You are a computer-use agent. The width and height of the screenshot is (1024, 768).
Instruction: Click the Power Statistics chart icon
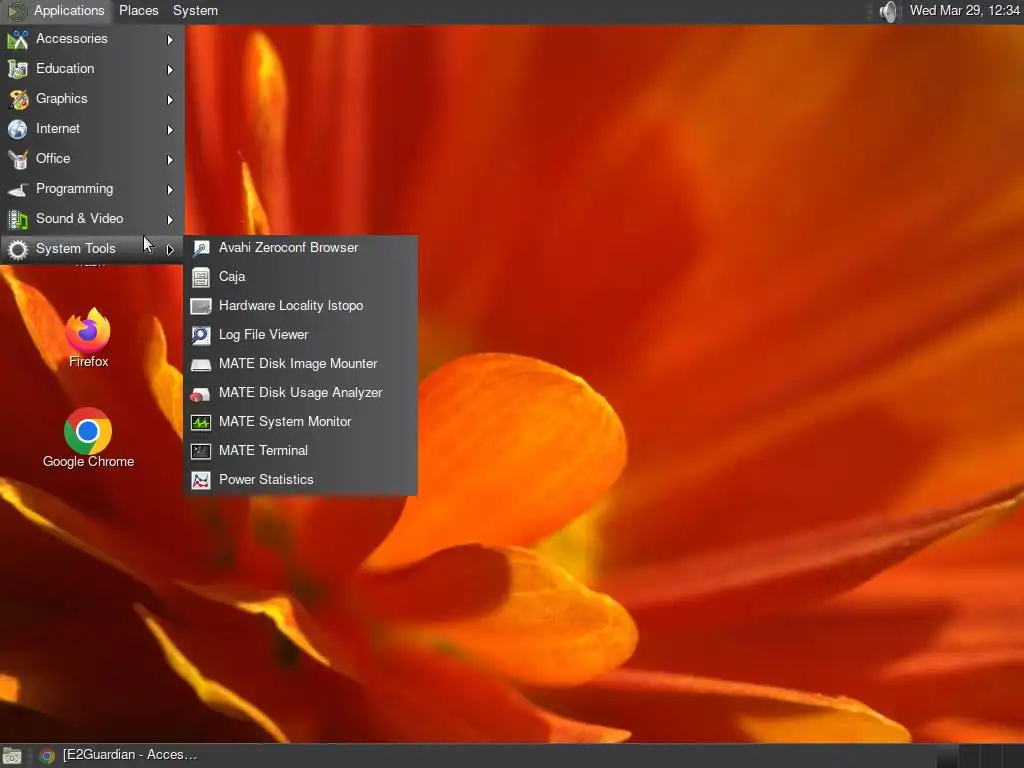pos(200,481)
